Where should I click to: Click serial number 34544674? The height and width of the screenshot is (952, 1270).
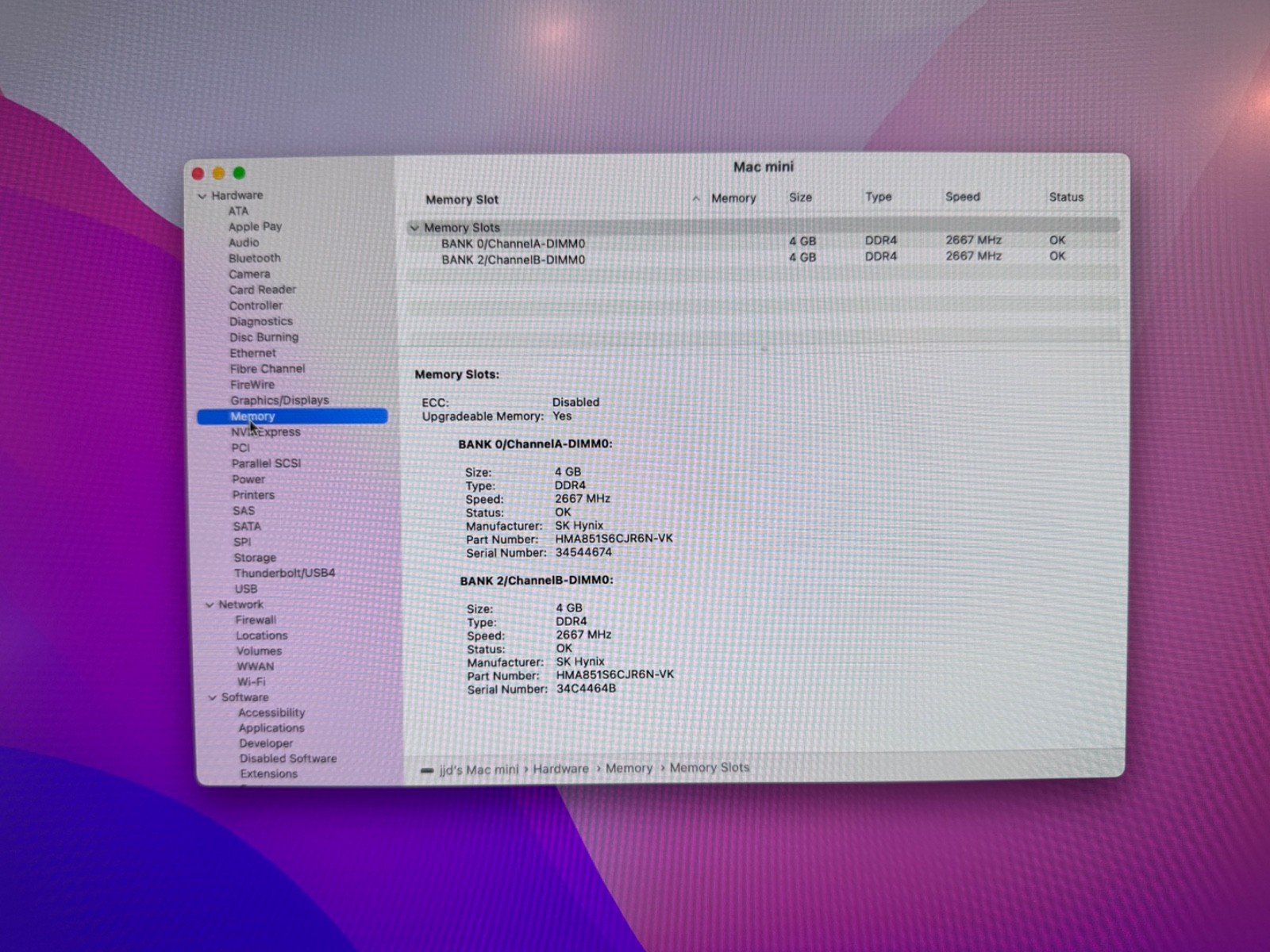(x=583, y=552)
